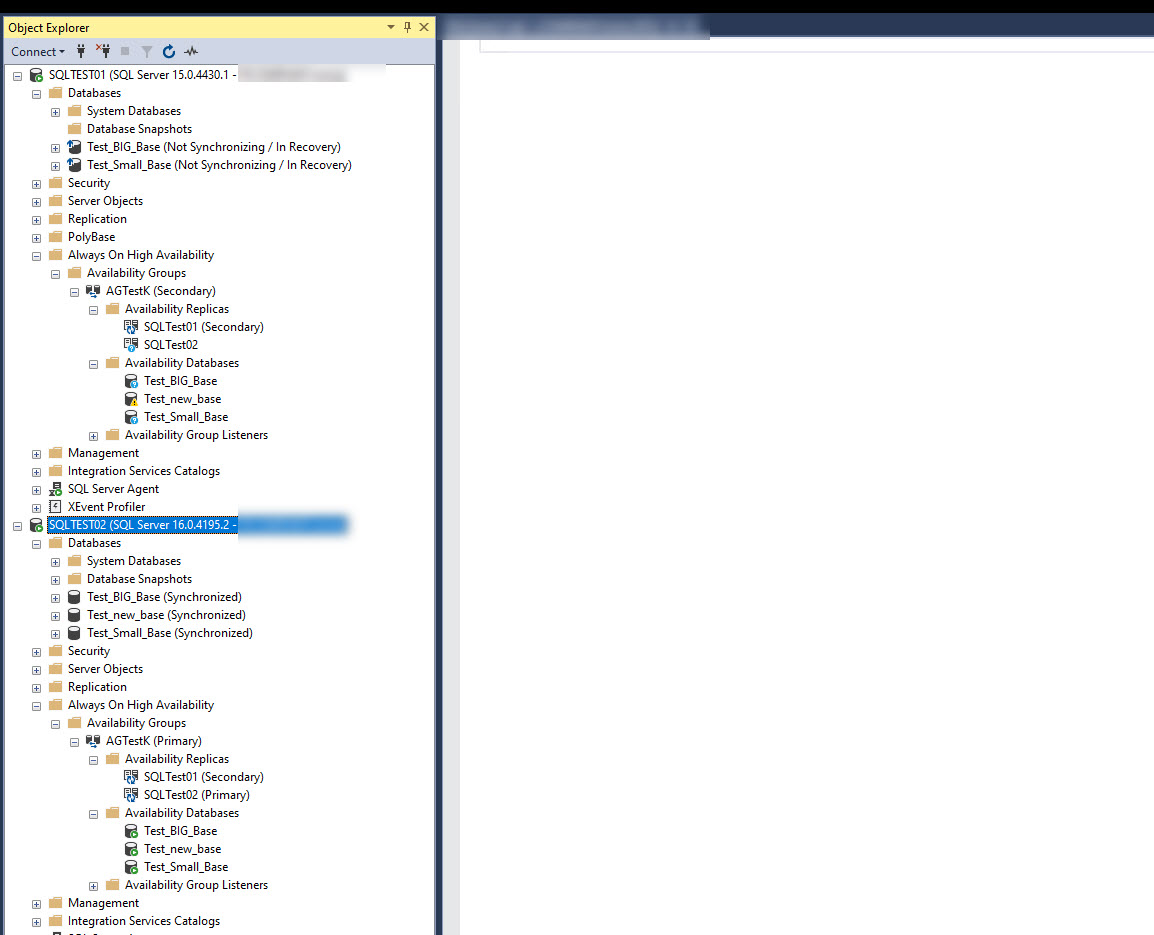Select Test_BIG_Base (Not Synchronizing / In Recovery)
1154x935 pixels.
coord(213,147)
